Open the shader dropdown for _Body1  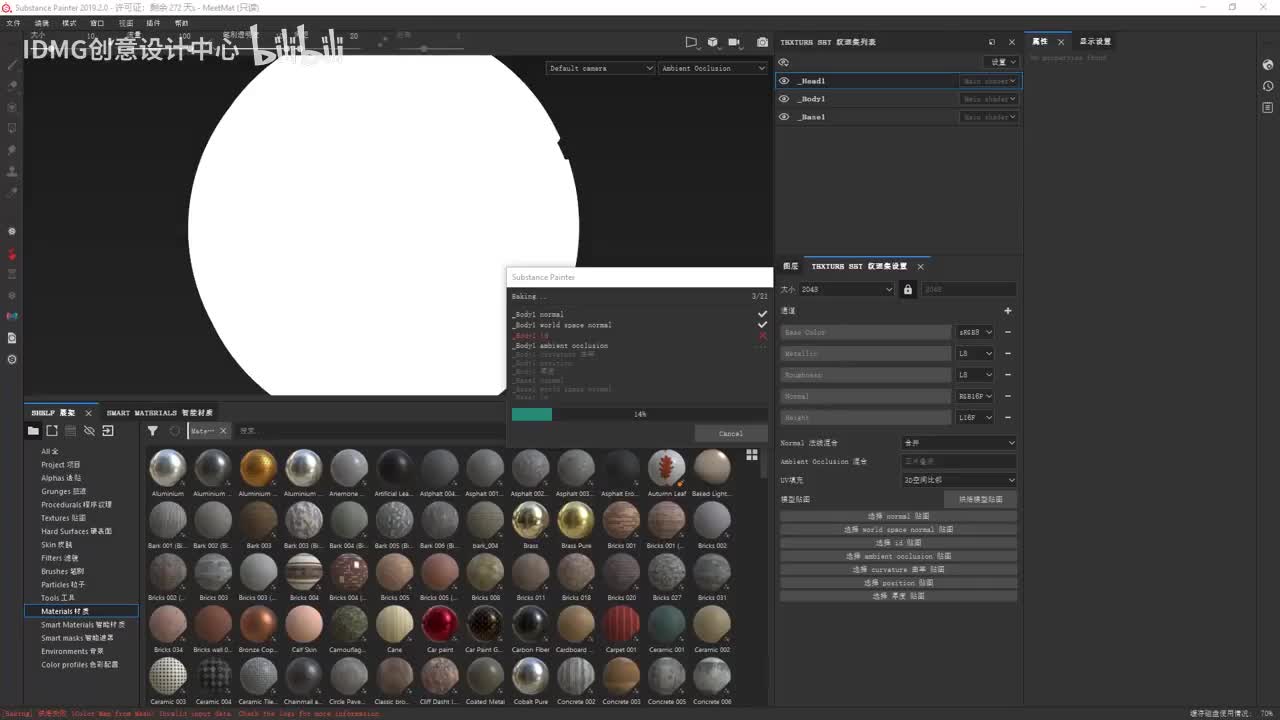(989, 99)
